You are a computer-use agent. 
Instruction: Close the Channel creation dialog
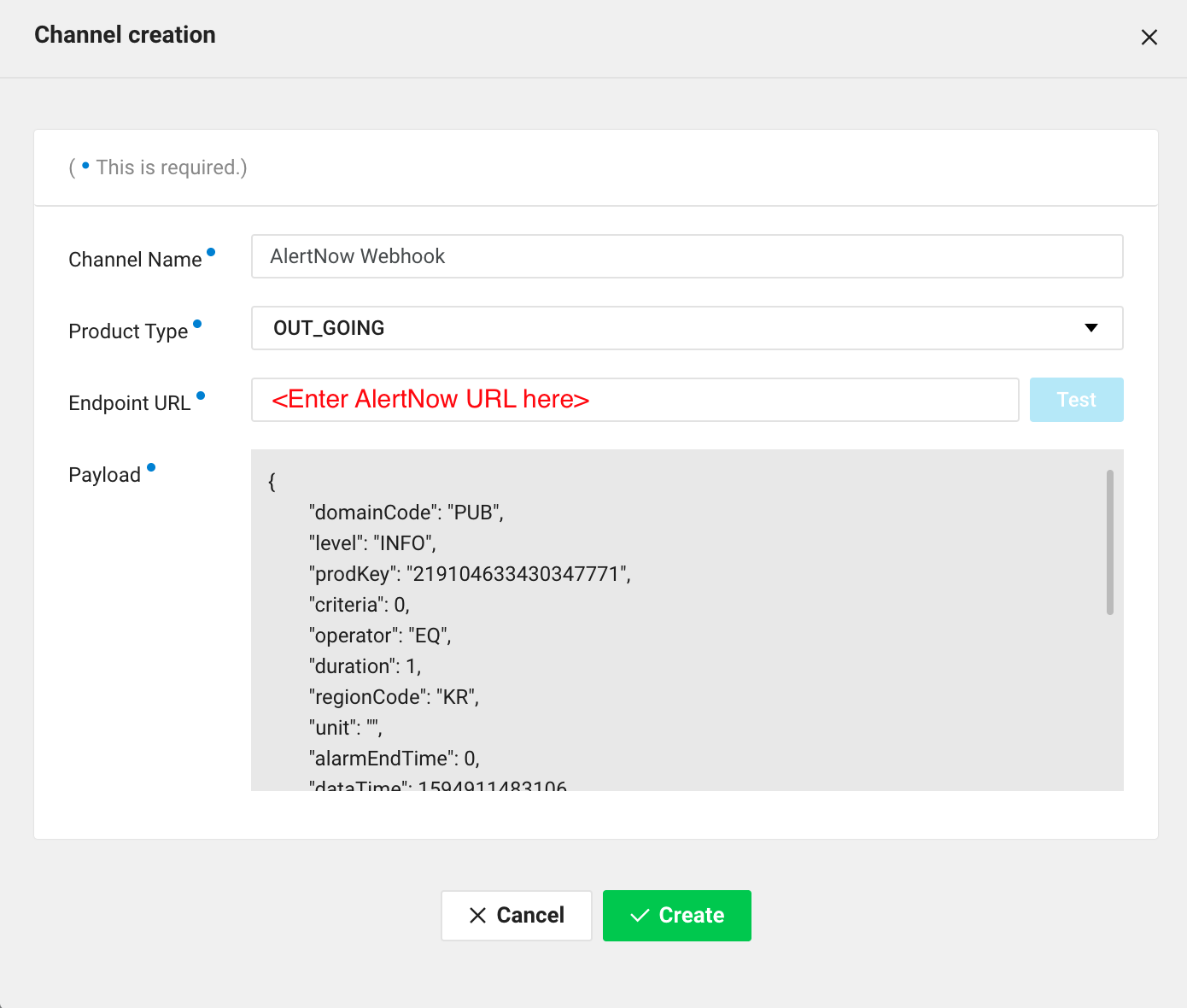(x=1149, y=38)
